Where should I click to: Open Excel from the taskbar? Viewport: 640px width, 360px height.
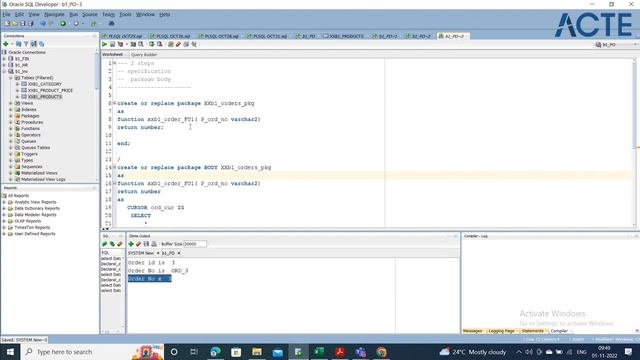click(319, 352)
